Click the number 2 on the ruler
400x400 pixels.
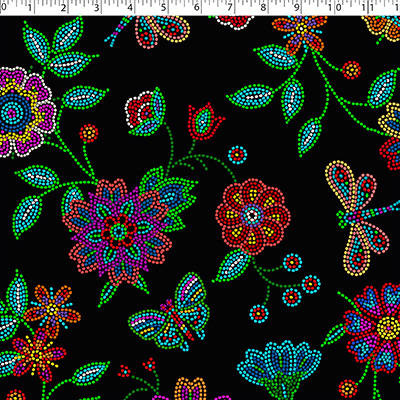(63, 8)
